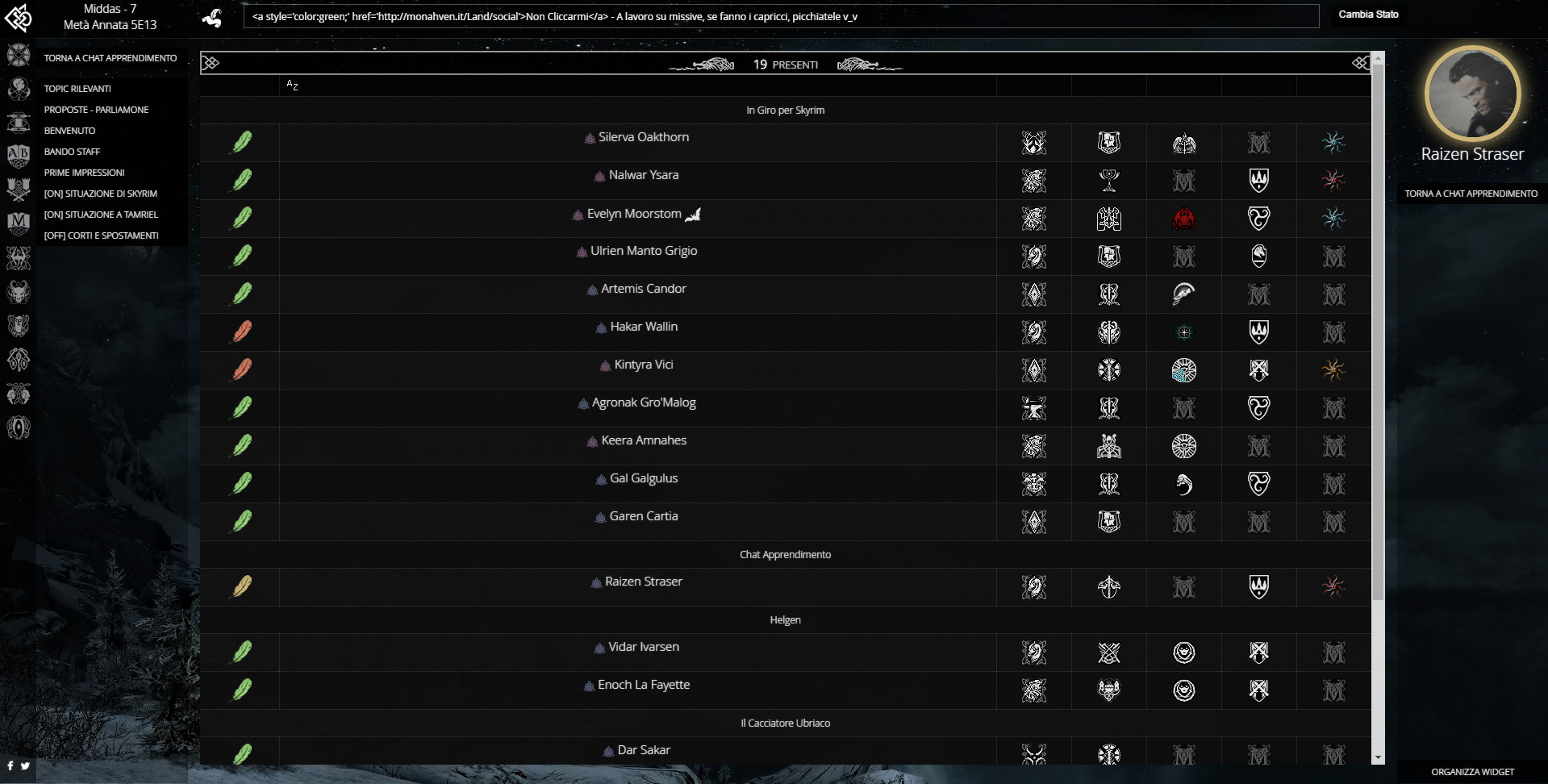Click Raizen Straser red star icon
The height and width of the screenshot is (784, 1548).
pyautogui.click(x=1333, y=587)
